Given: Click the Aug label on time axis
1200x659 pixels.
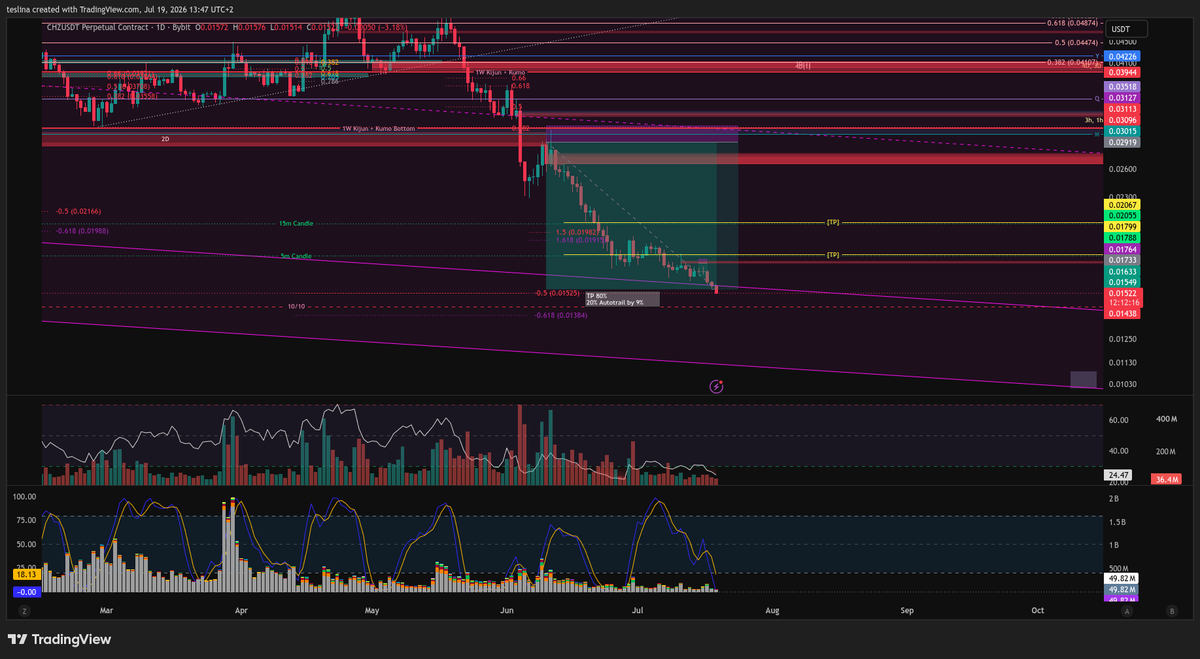Looking at the screenshot, I should point(771,609).
